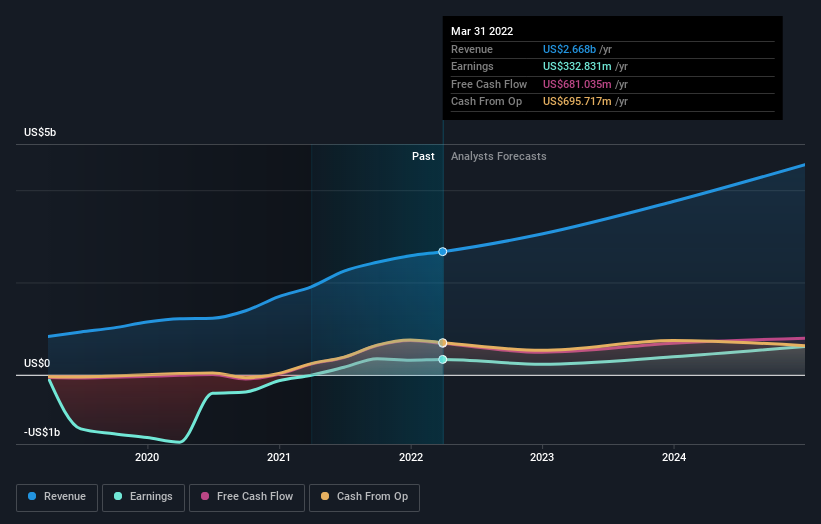
Task: Click the Past section label
Action: tap(423, 157)
